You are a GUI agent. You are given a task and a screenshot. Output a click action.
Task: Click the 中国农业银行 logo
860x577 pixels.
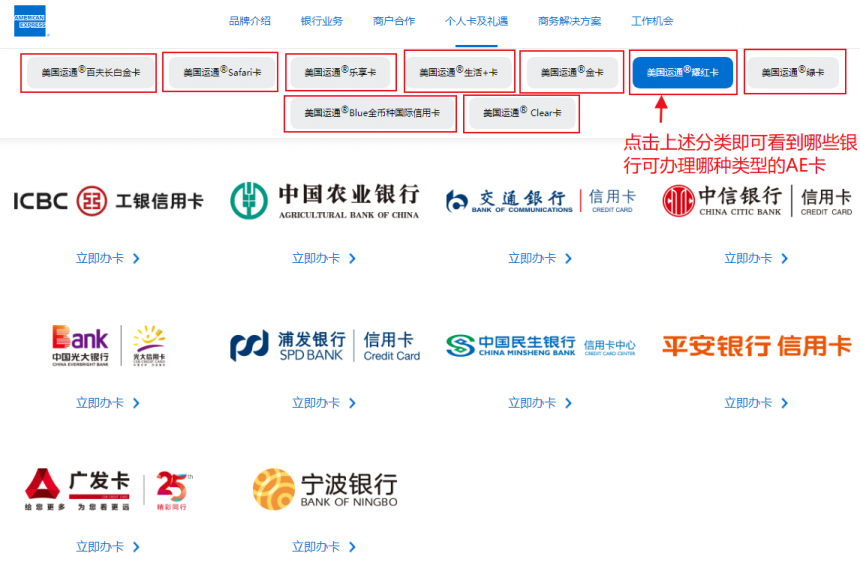[325, 201]
